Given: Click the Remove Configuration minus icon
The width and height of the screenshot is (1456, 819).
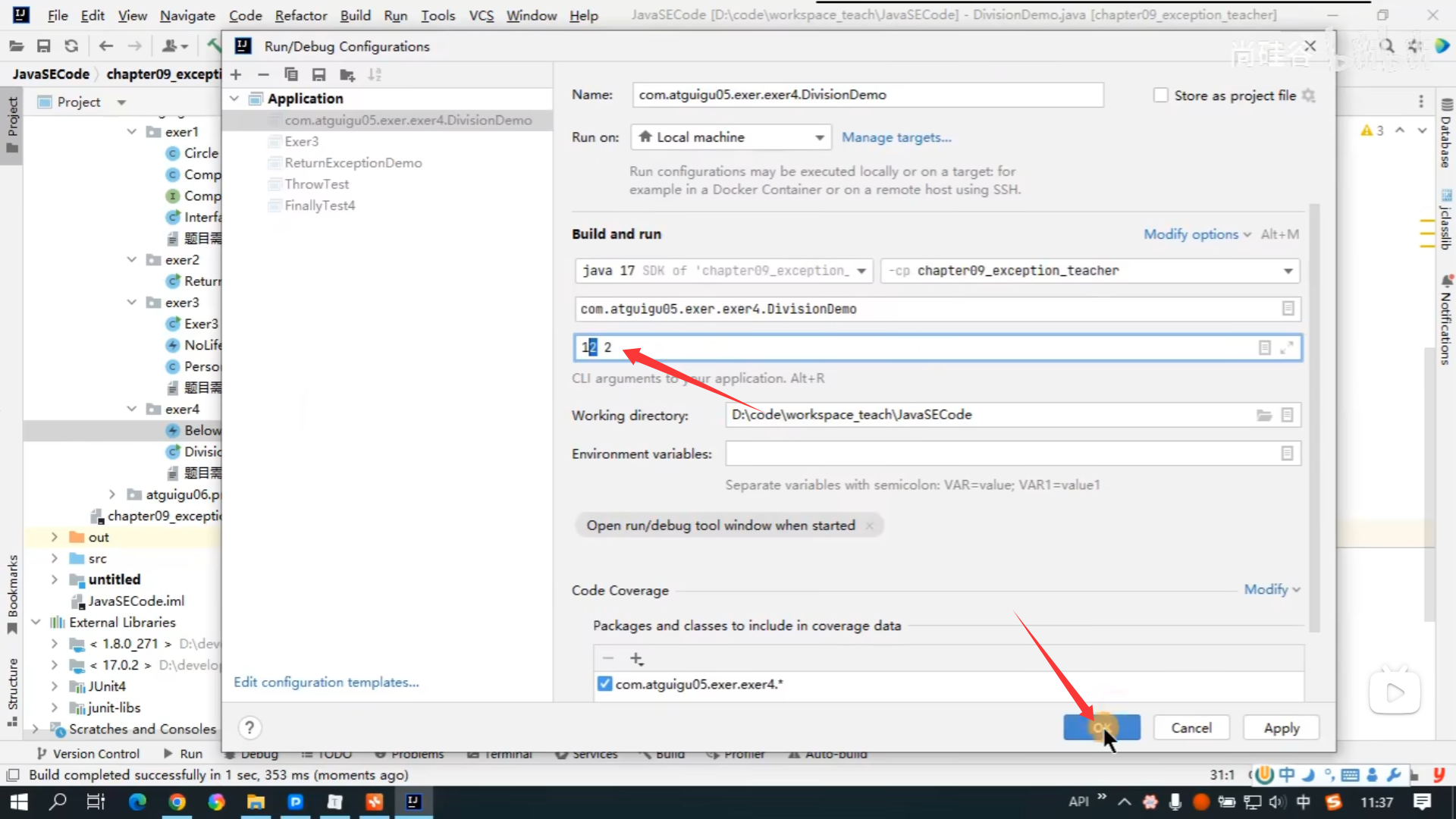Looking at the screenshot, I should [x=263, y=74].
